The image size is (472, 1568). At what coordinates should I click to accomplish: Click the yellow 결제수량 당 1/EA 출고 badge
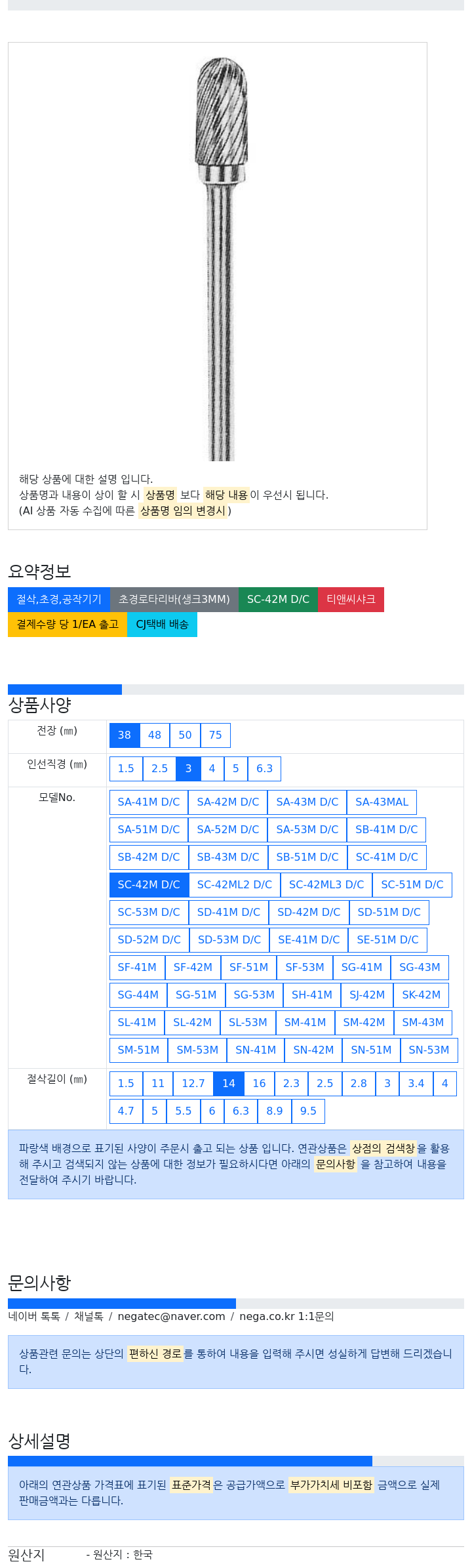pos(68,625)
